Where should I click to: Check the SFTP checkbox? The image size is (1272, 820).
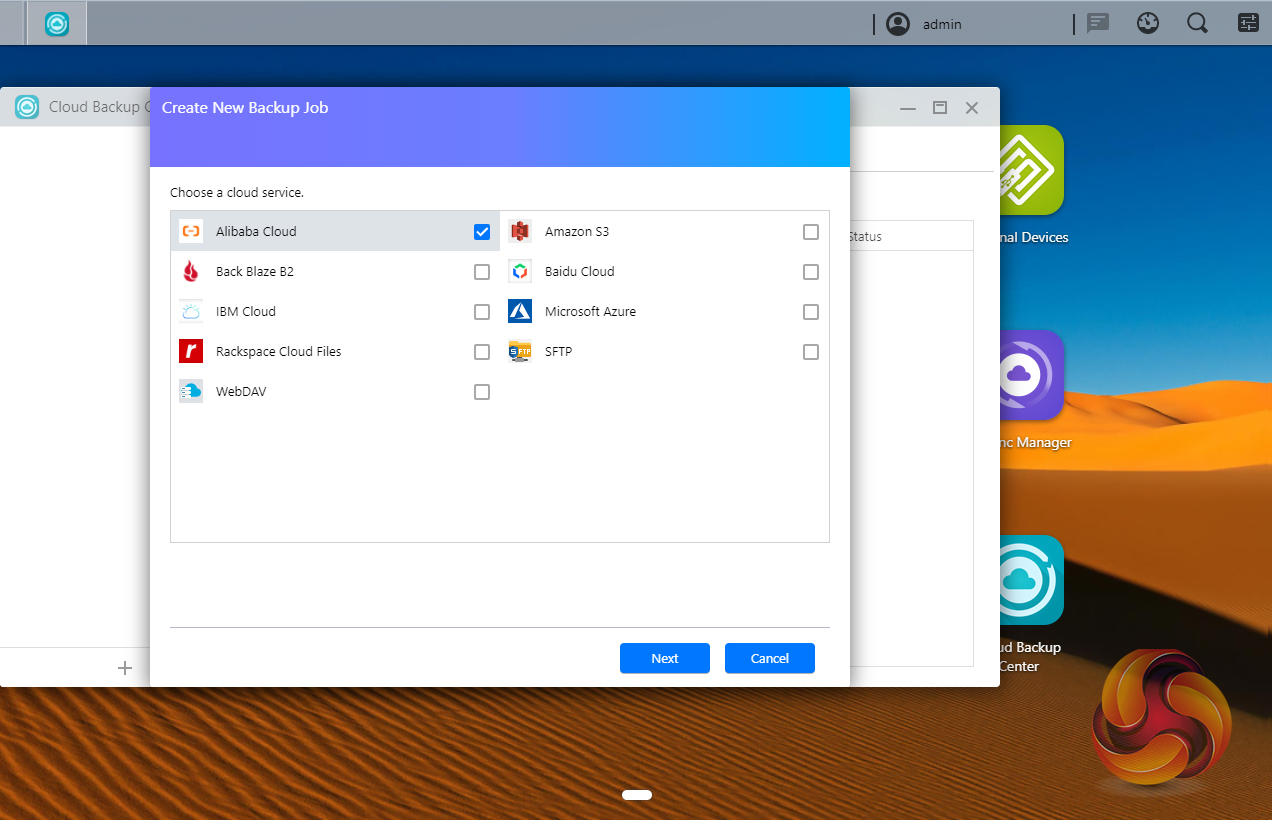point(811,351)
